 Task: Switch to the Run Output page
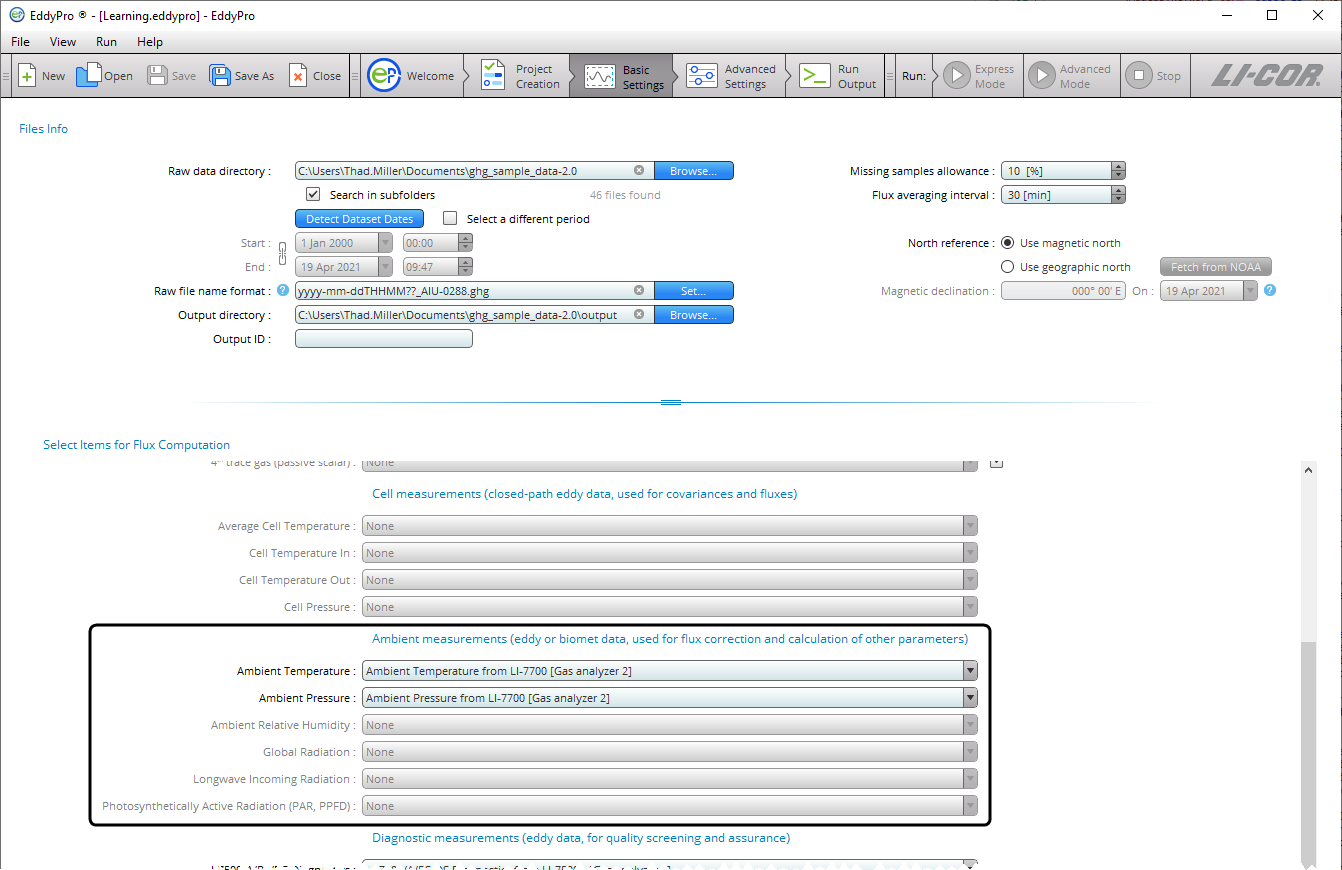point(840,76)
